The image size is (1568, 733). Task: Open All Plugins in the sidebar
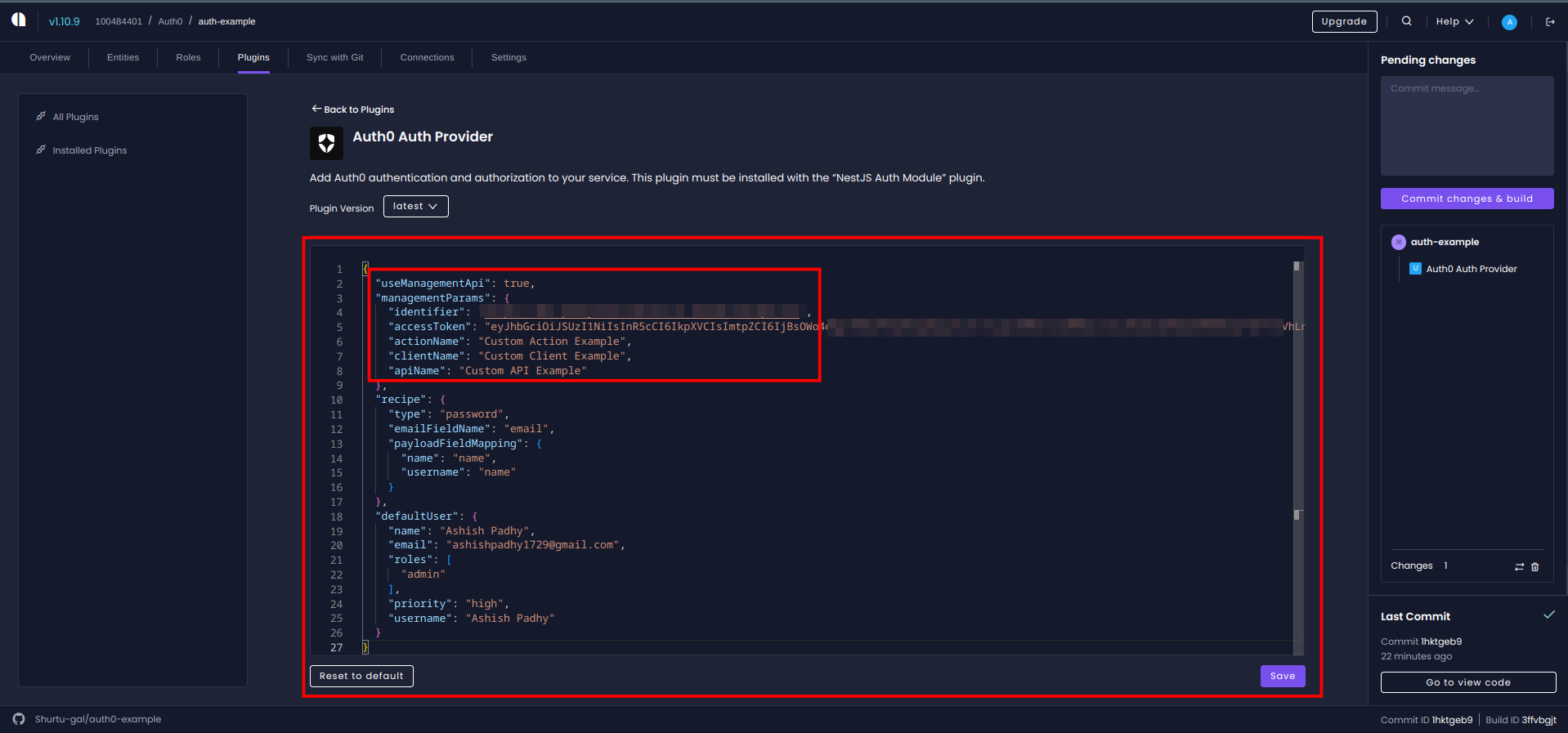[75, 117]
